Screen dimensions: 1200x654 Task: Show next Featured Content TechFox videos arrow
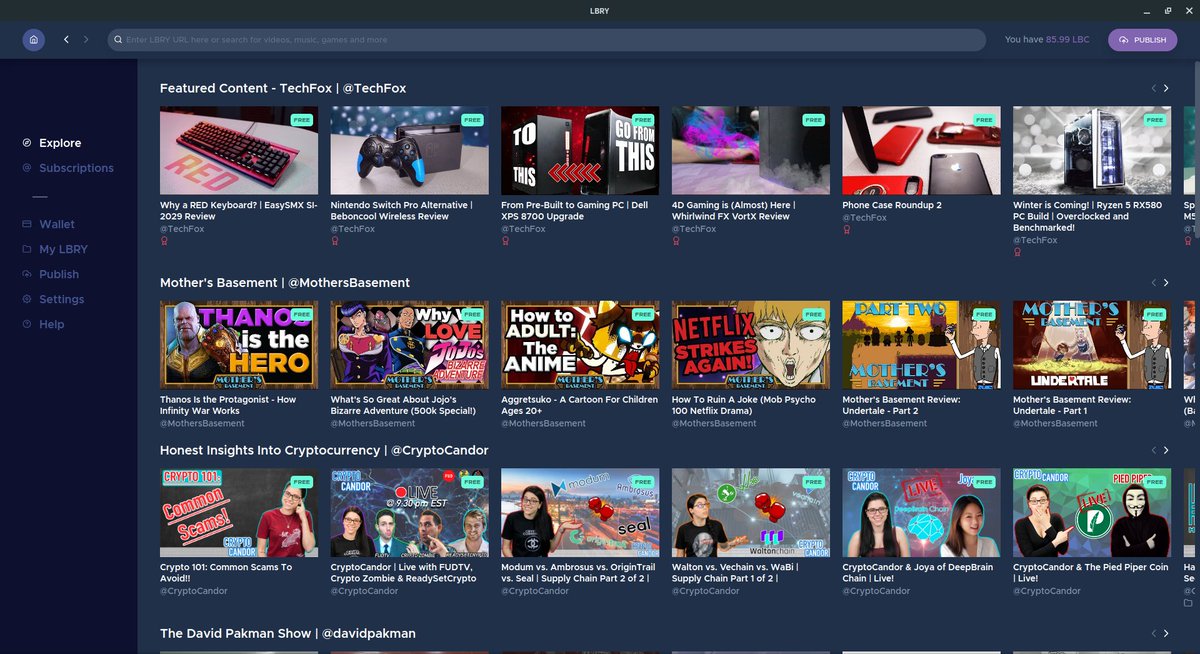[1166, 88]
